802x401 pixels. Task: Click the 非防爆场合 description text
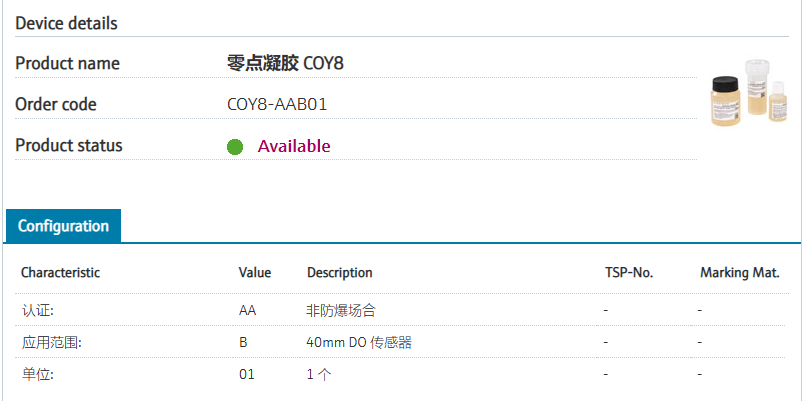tap(341, 310)
